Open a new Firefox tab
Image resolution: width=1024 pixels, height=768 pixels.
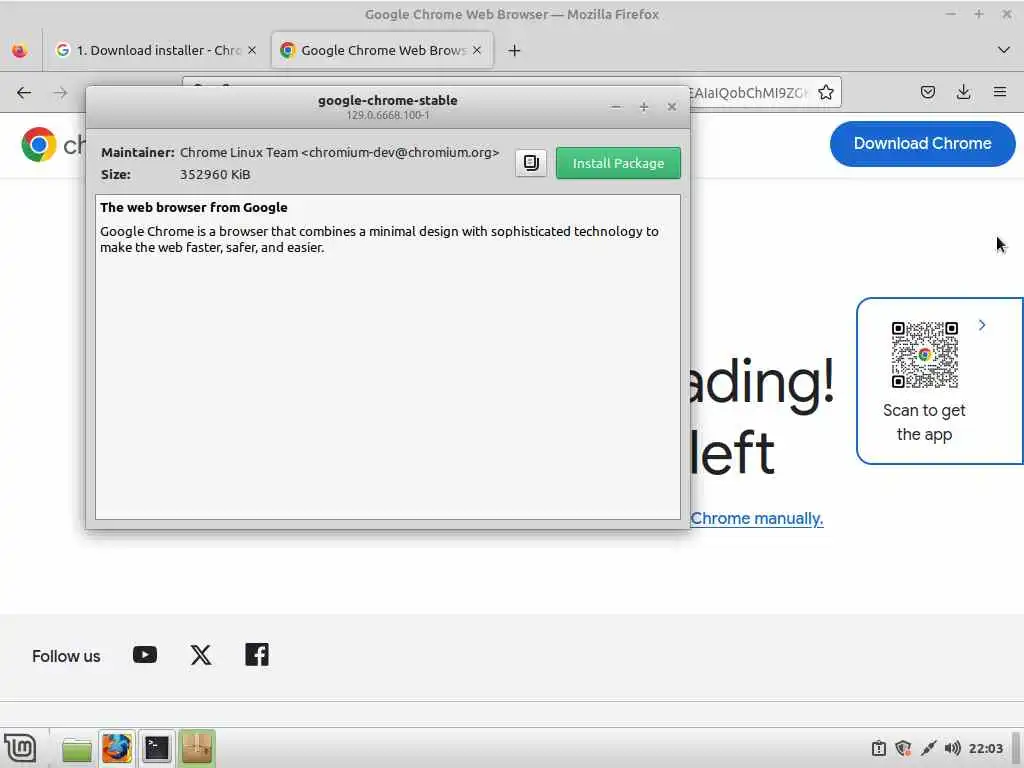[x=514, y=50]
